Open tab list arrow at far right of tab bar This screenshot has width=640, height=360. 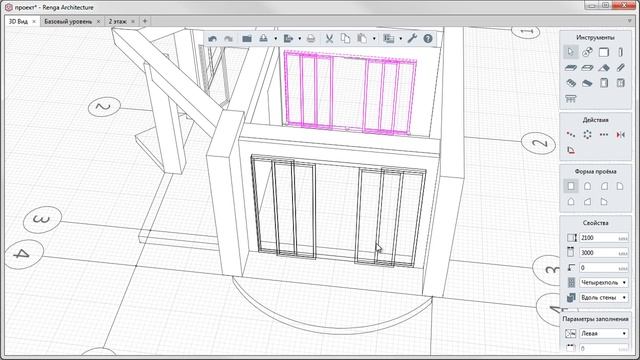pos(630,21)
